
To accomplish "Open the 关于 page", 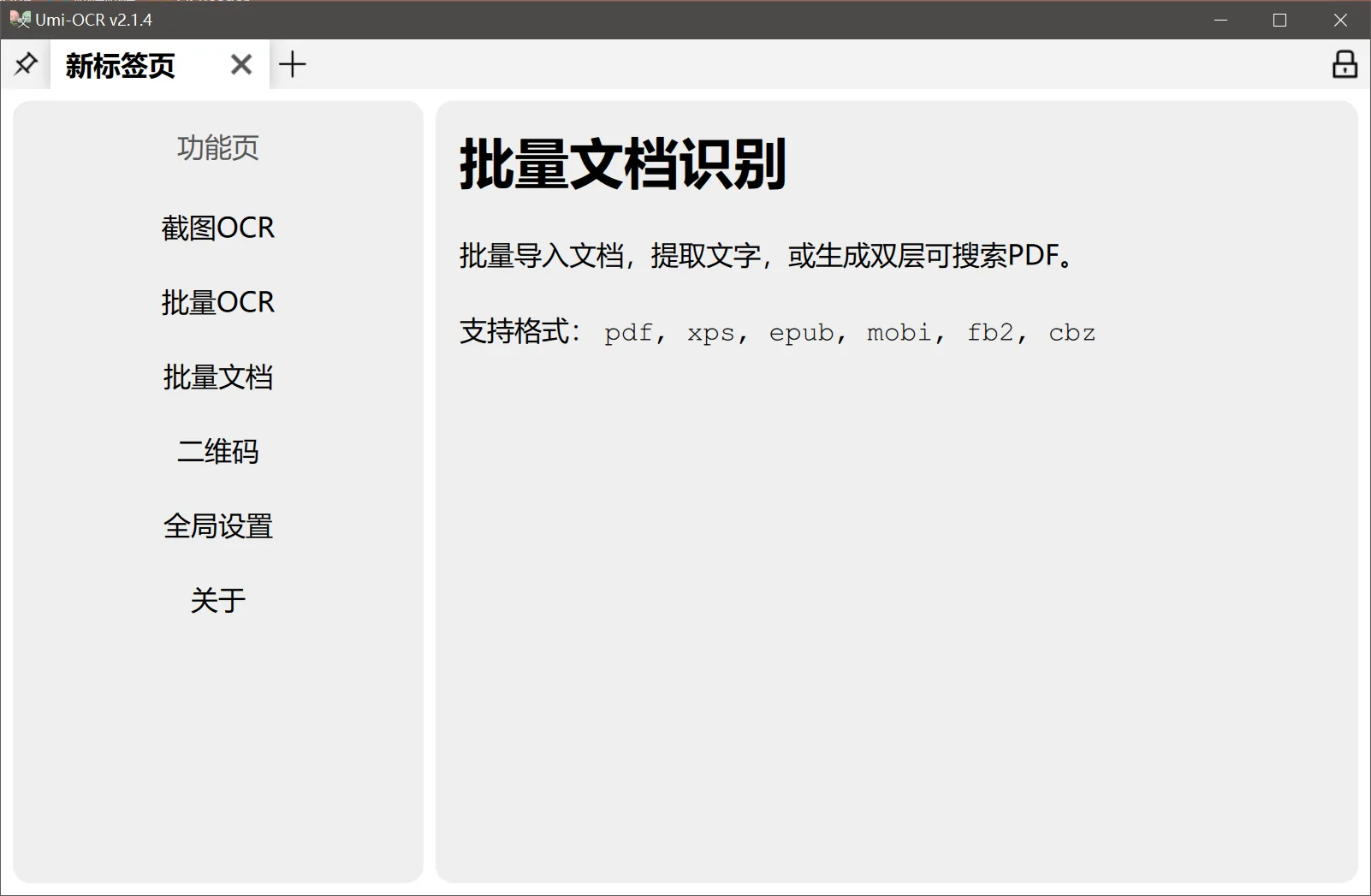I will [x=218, y=601].
